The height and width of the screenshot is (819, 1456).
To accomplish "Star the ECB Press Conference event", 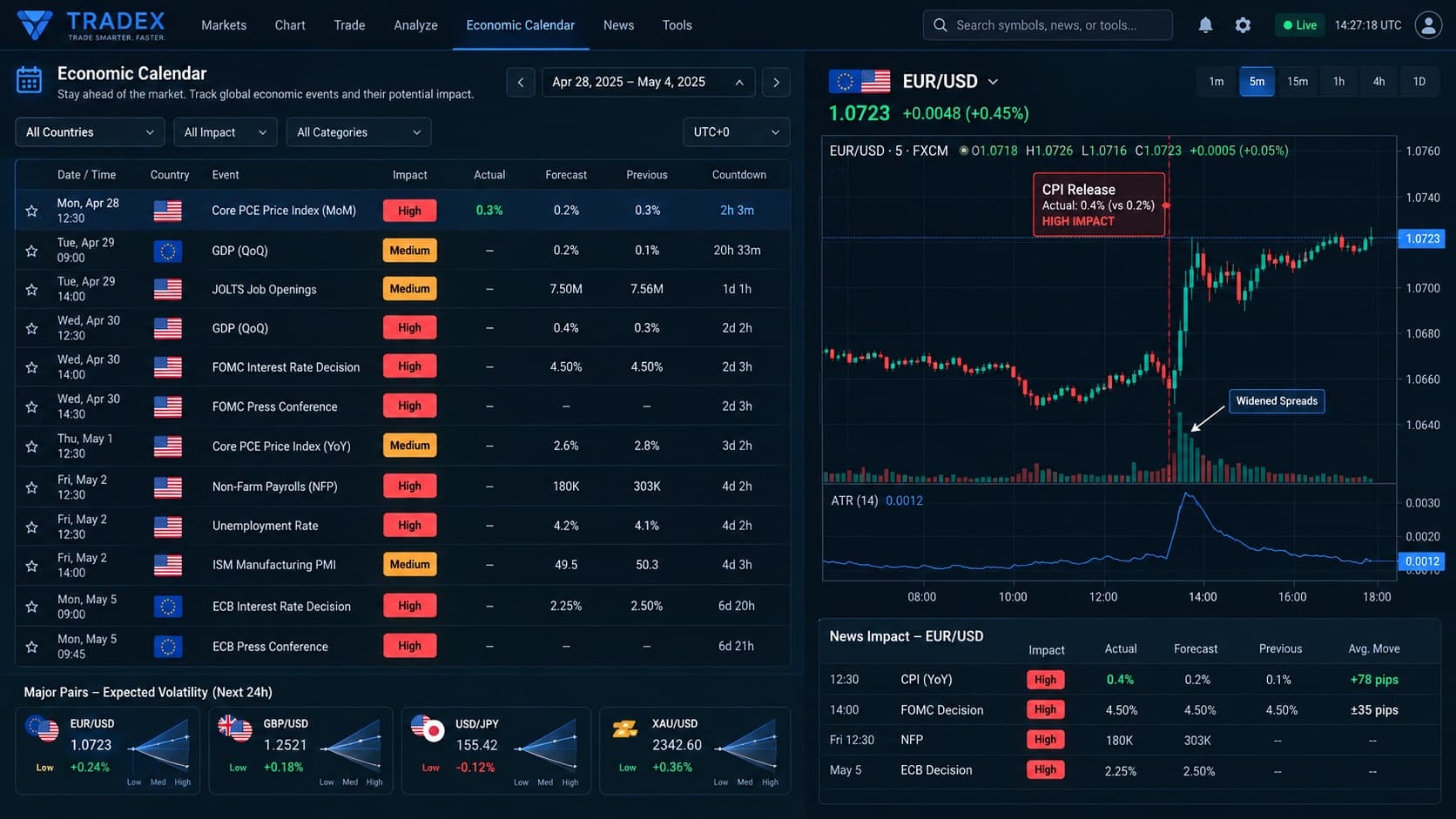I will [x=31, y=647].
